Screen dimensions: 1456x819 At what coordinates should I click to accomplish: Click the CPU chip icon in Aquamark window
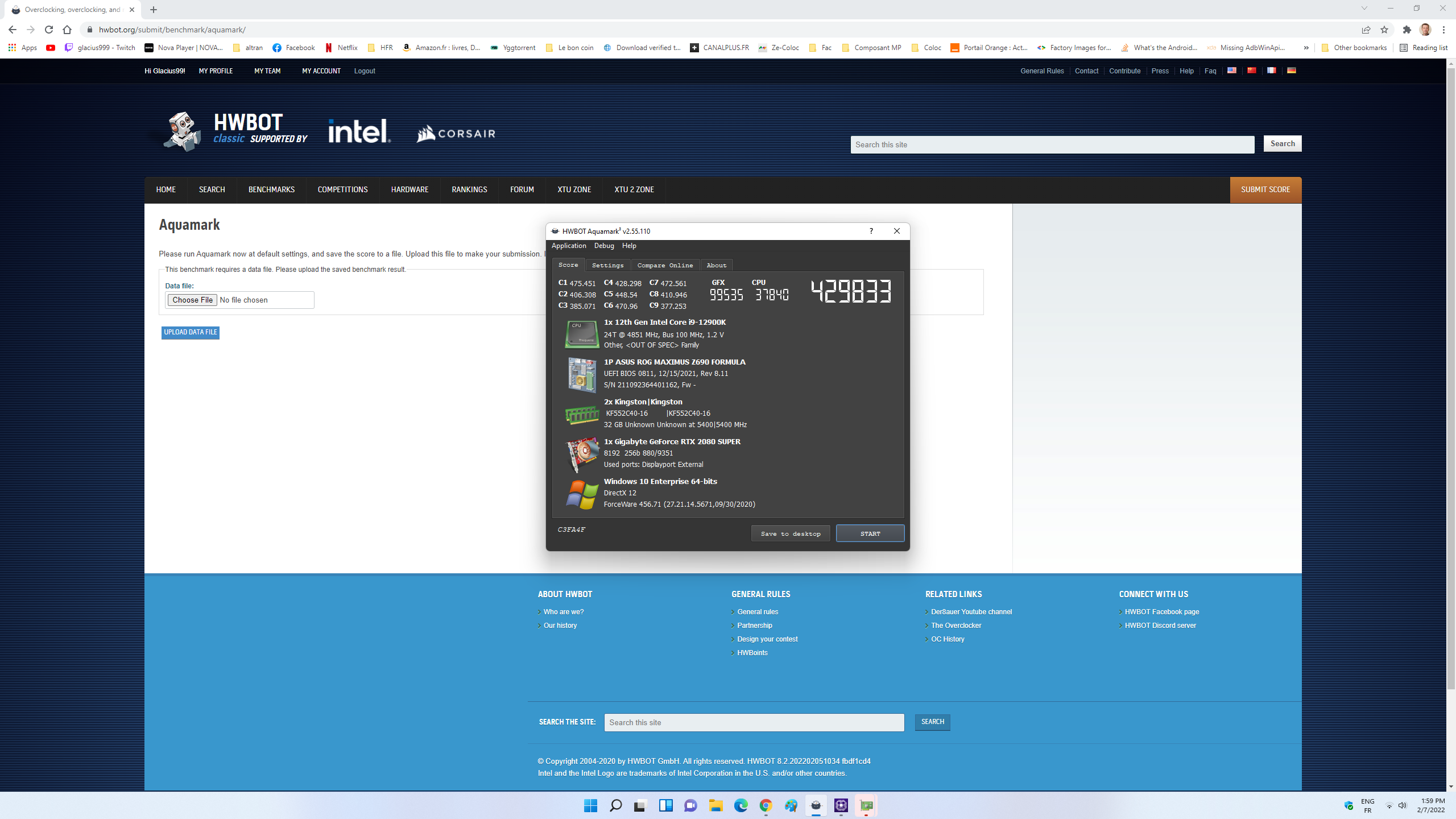click(581, 334)
